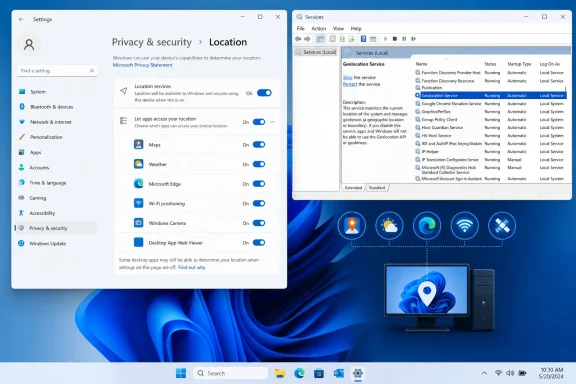Open Windows Start menu

click(181, 373)
